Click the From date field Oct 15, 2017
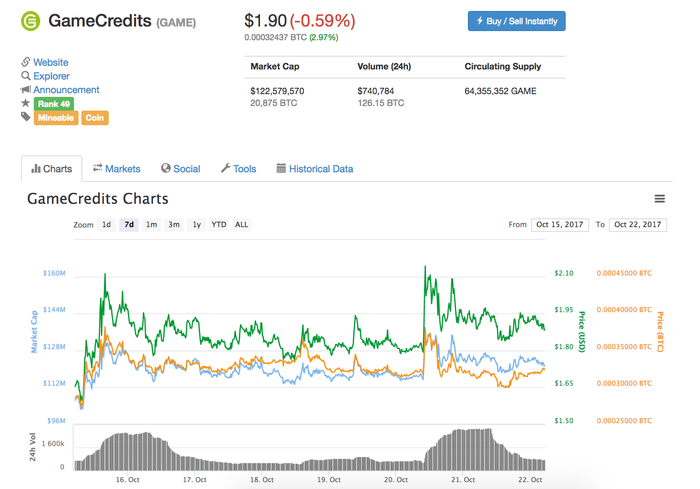The width and height of the screenshot is (700, 489). coord(560,225)
